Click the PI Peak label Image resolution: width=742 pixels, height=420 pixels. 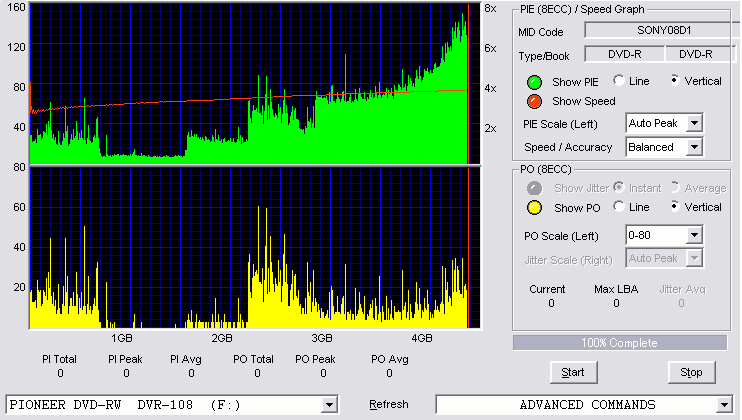point(125,359)
